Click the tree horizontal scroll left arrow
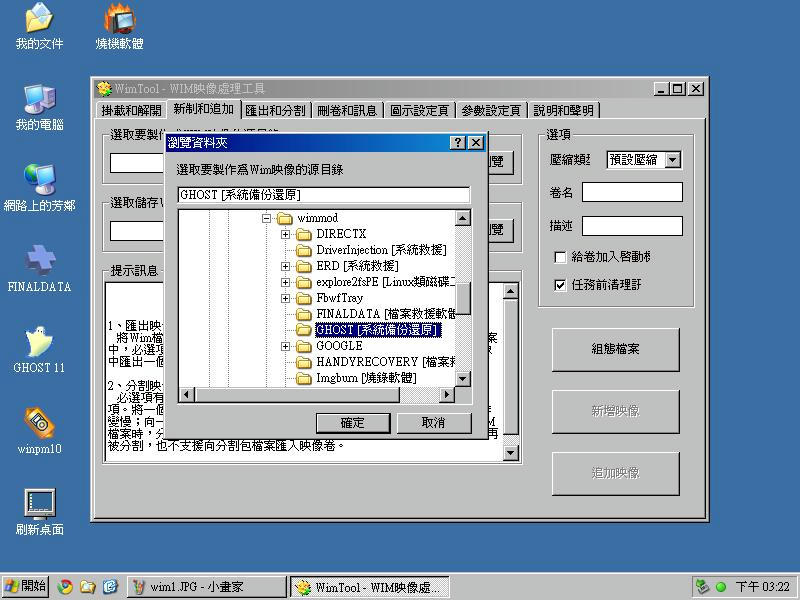The image size is (800, 600). pyautogui.click(x=187, y=394)
